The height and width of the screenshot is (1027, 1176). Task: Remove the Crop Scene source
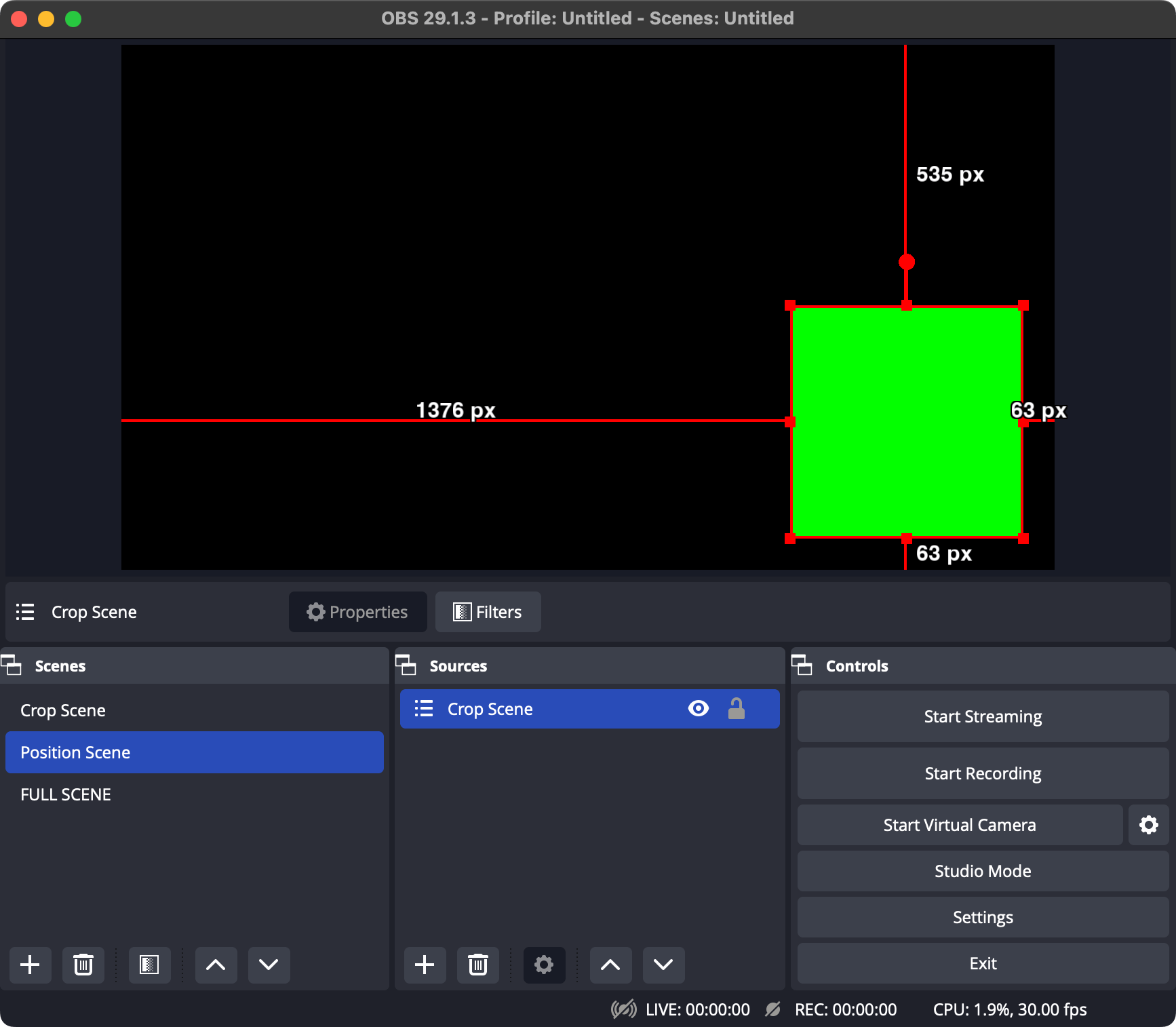[477, 965]
